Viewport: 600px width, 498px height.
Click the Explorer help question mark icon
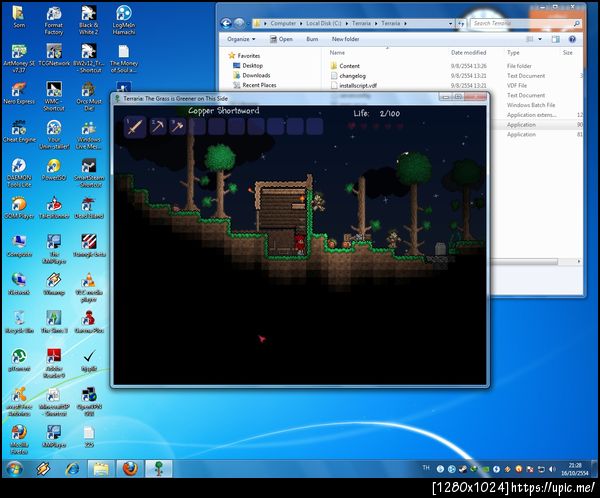pos(572,39)
